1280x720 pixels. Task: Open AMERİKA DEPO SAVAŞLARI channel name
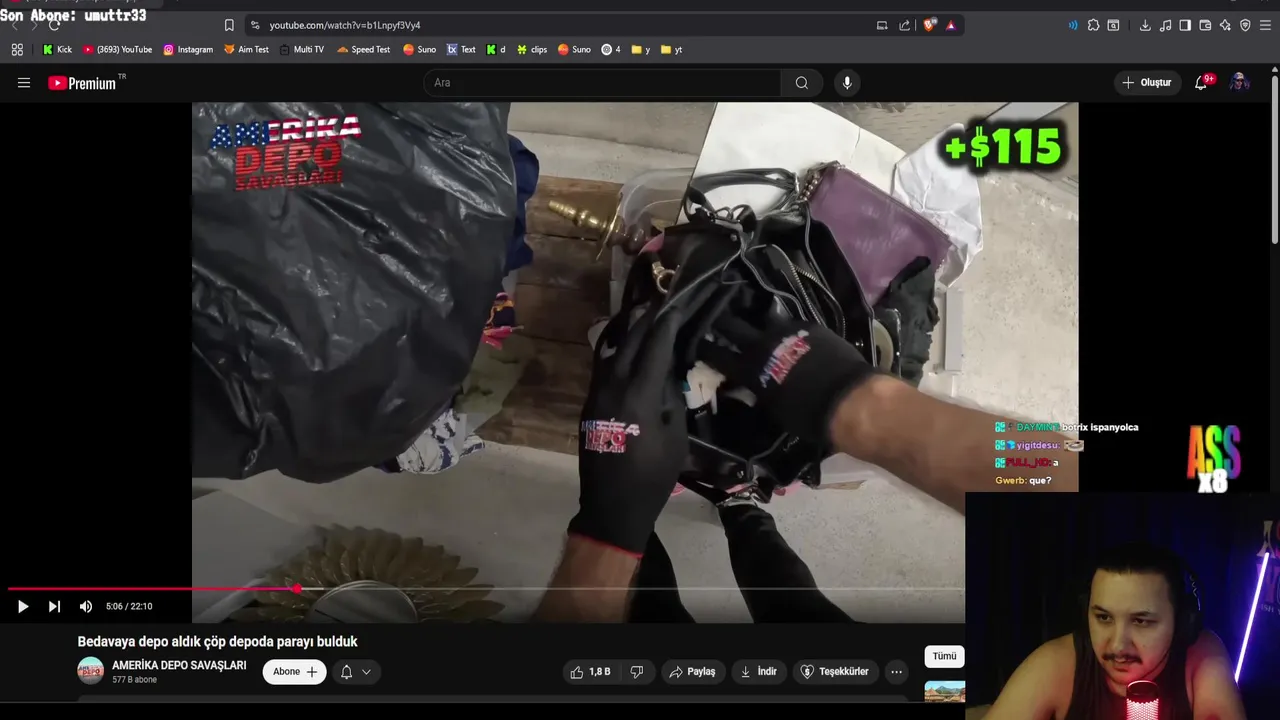pyautogui.click(x=179, y=665)
